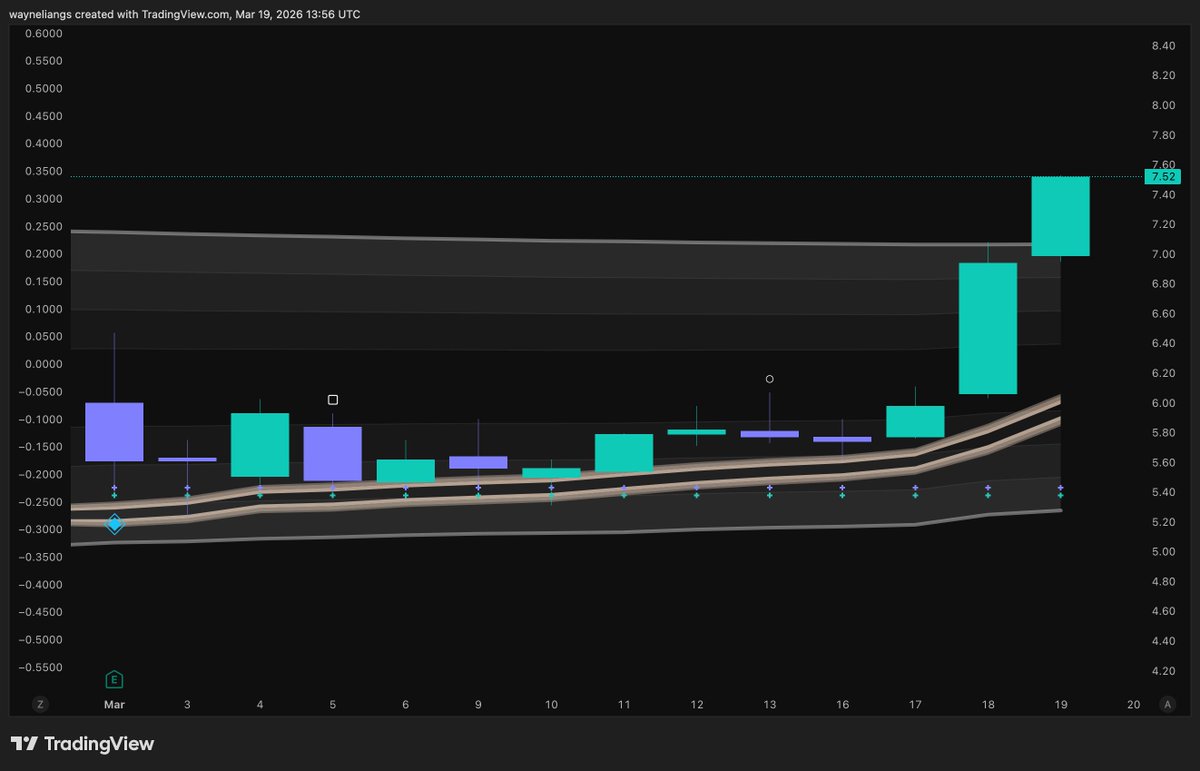Select the 7.52 current price label

[x=1163, y=177]
